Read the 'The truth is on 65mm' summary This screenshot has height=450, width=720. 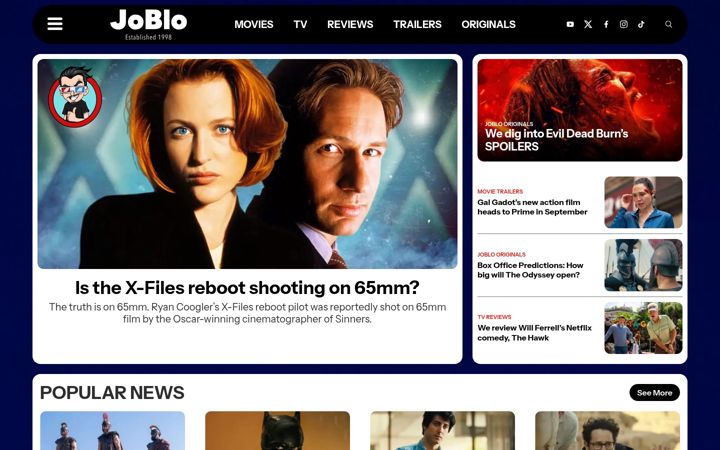(x=247, y=313)
